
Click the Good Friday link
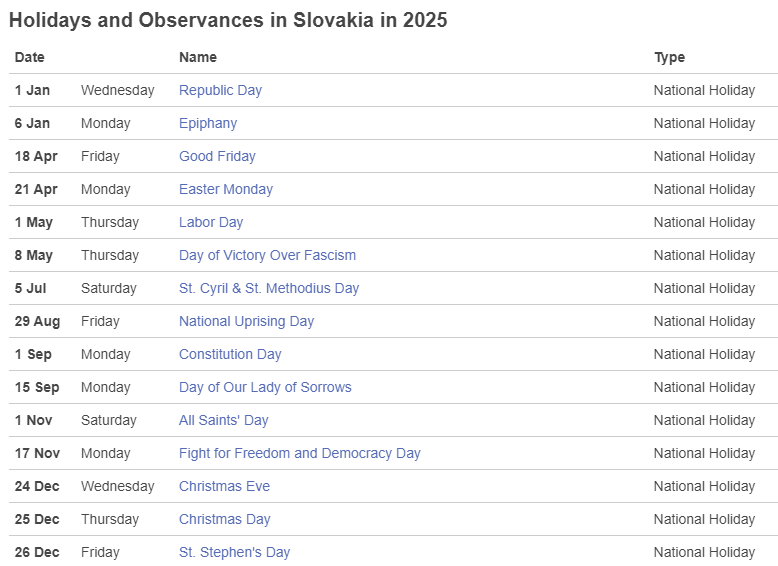[x=217, y=156]
